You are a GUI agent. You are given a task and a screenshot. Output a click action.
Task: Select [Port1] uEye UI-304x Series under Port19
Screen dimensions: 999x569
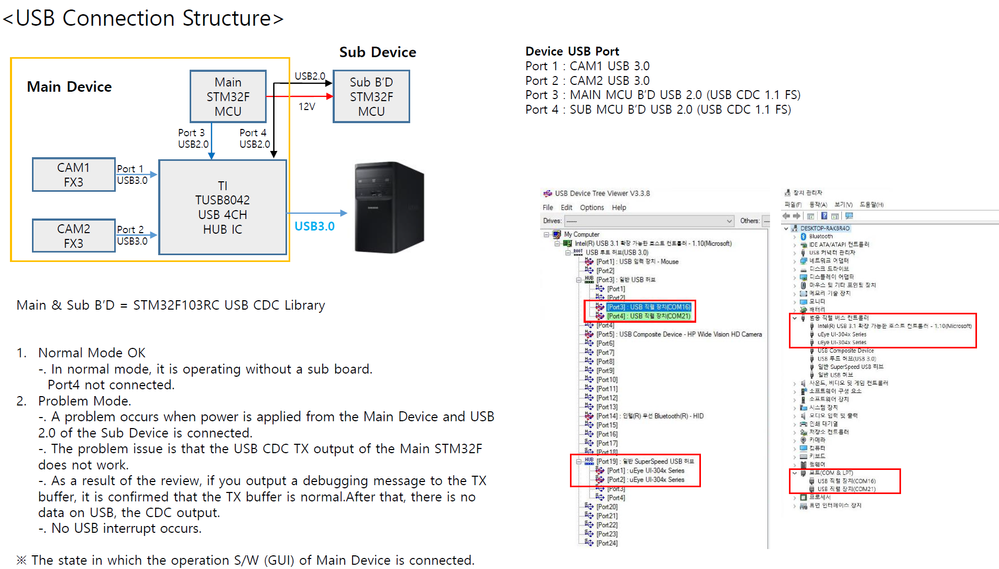click(645, 470)
